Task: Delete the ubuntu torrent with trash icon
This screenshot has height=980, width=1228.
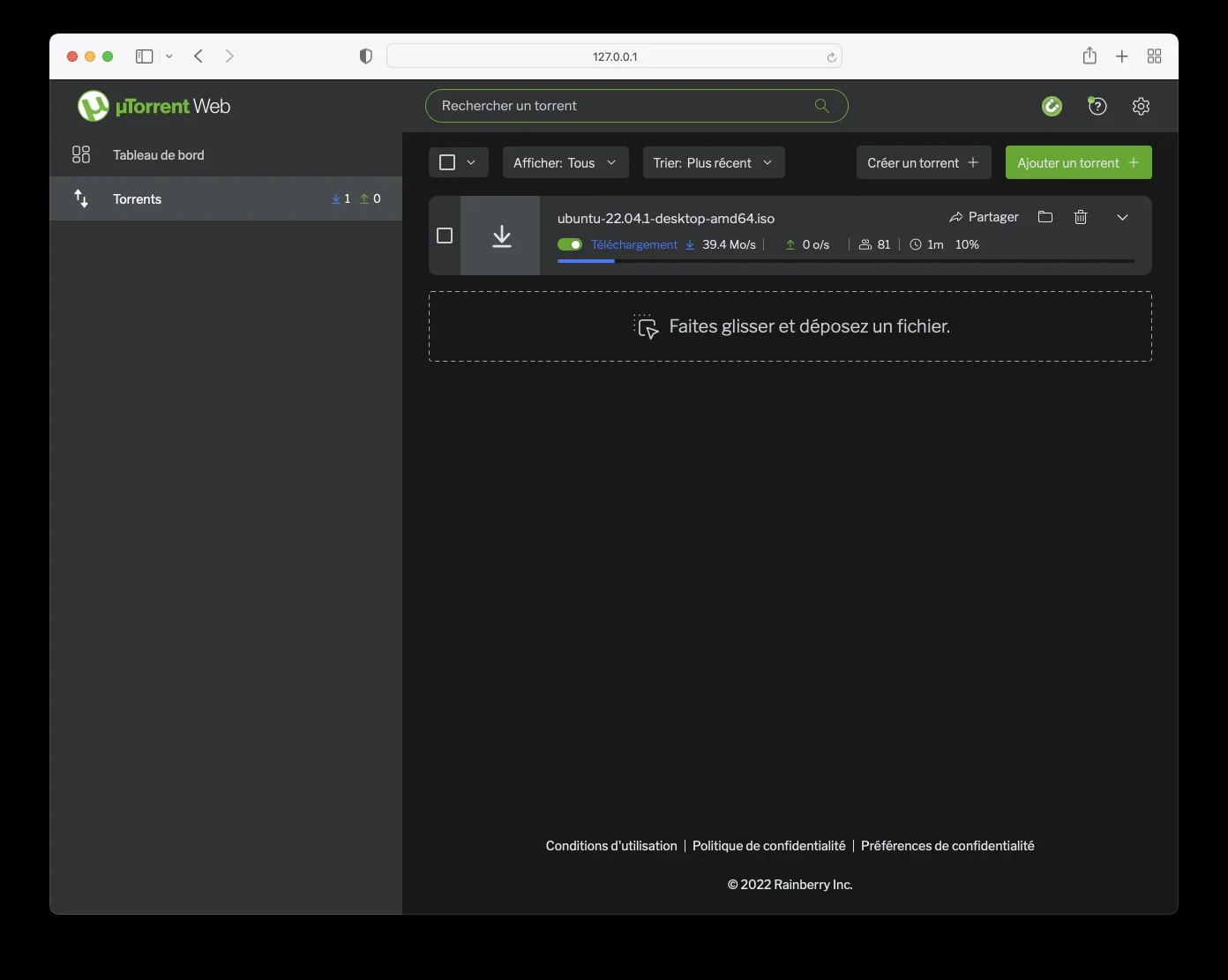Action: pyautogui.click(x=1081, y=217)
